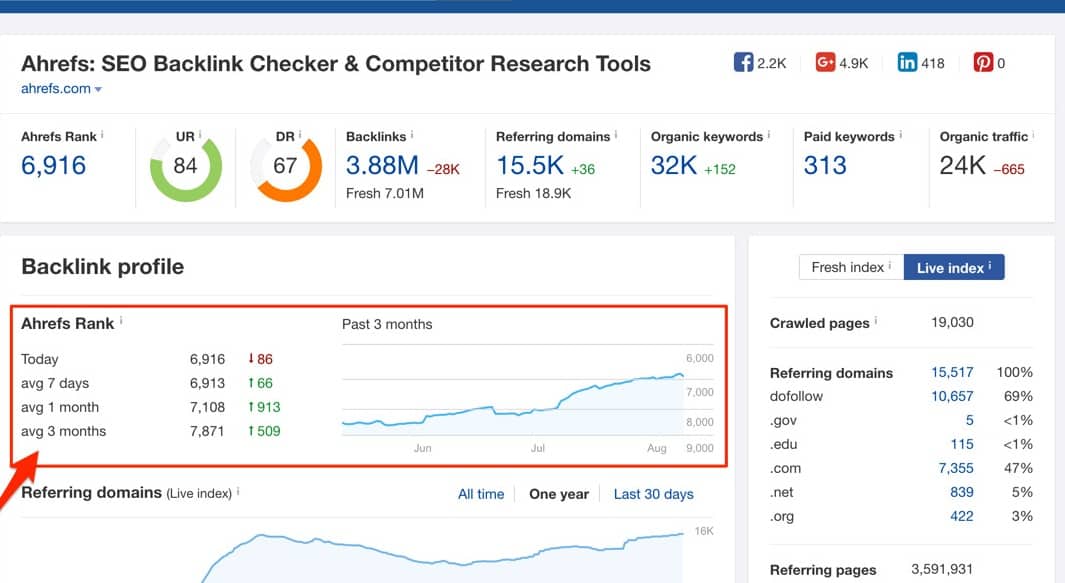Click the +152 organic keywords change
This screenshot has width=1065, height=583.
coord(719,169)
